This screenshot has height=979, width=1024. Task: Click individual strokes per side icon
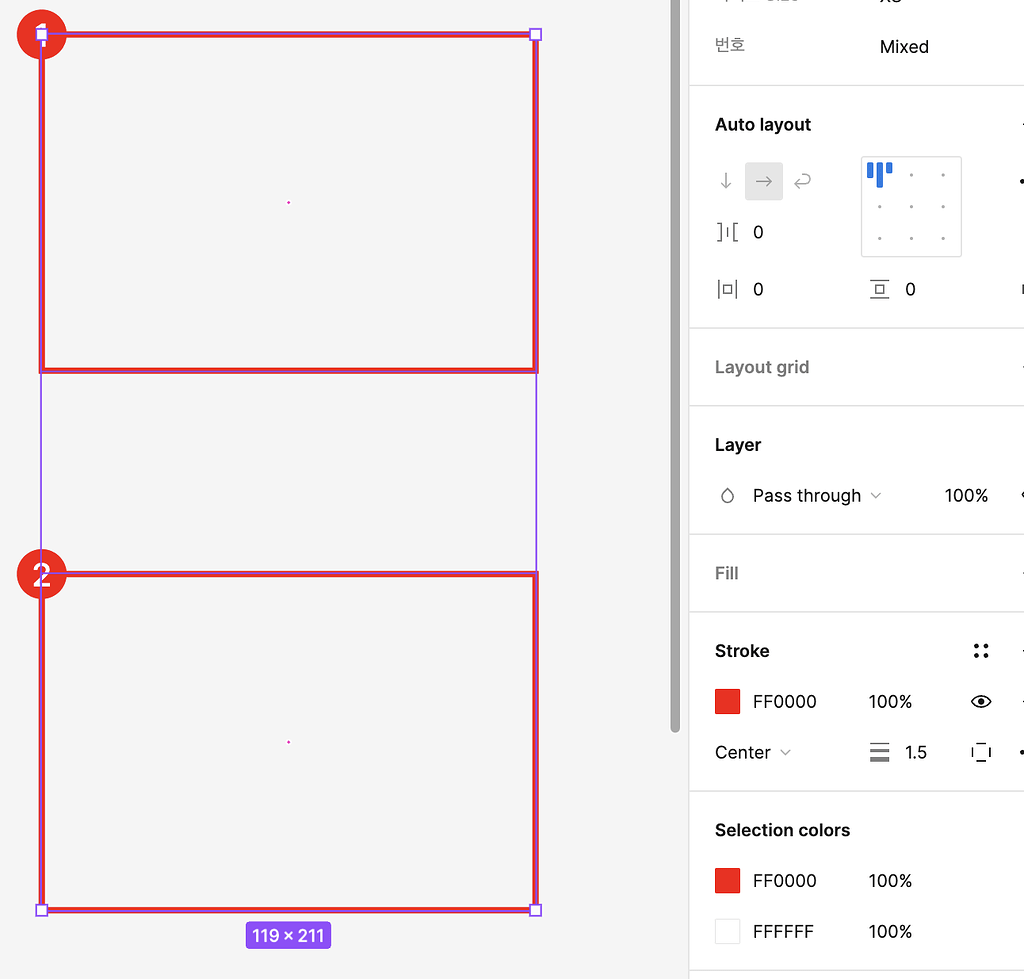click(x=981, y=752)
